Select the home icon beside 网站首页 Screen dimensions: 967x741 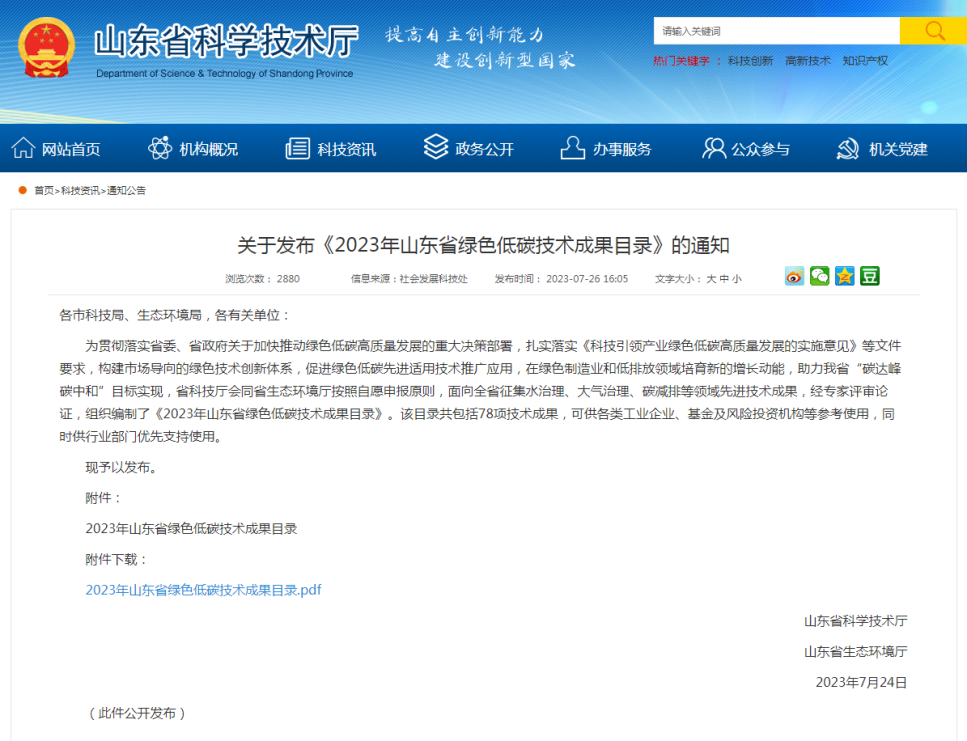[x=23, y=146]
